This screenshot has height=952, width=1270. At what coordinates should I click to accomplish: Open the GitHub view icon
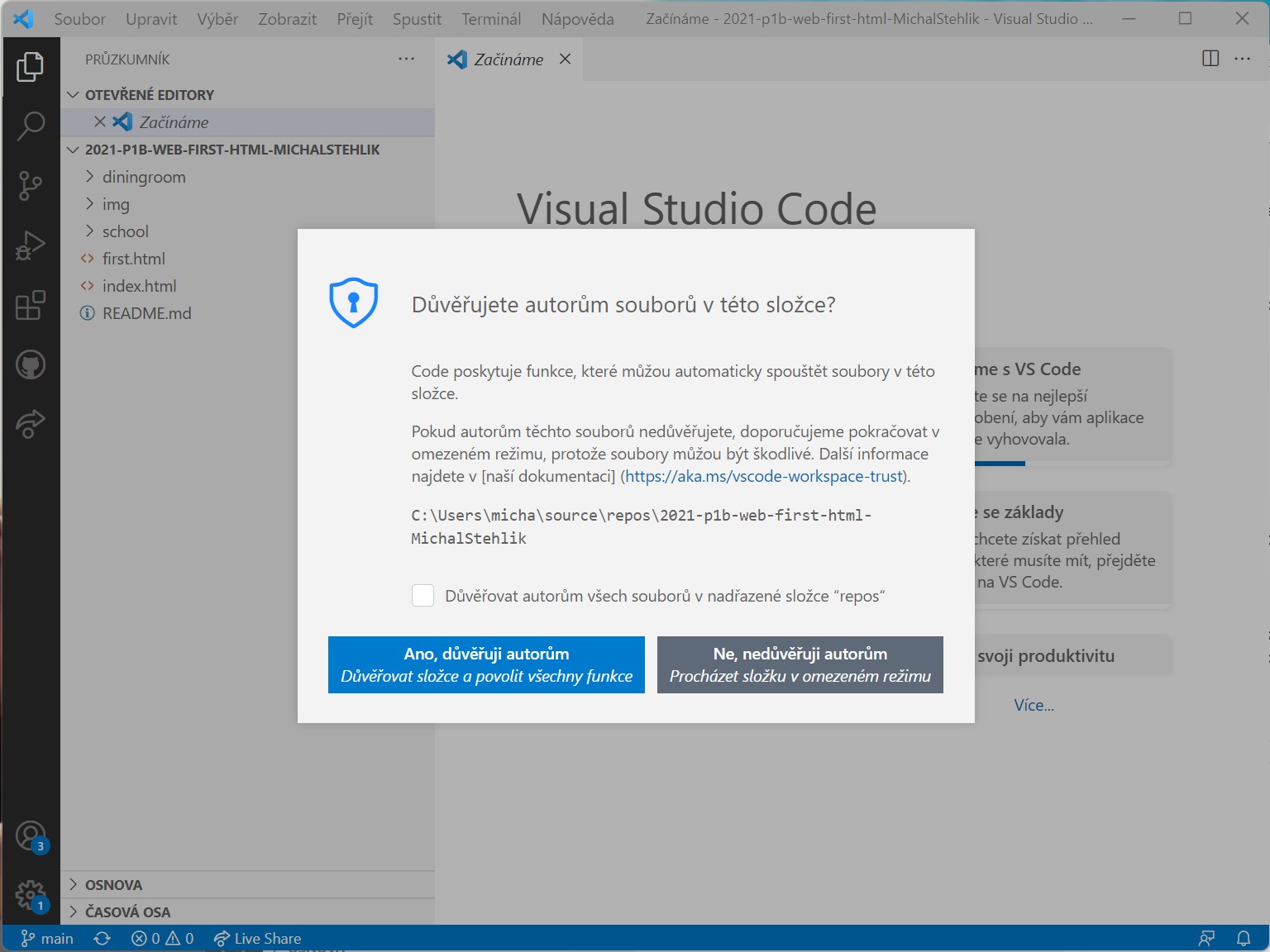(31, 364)
